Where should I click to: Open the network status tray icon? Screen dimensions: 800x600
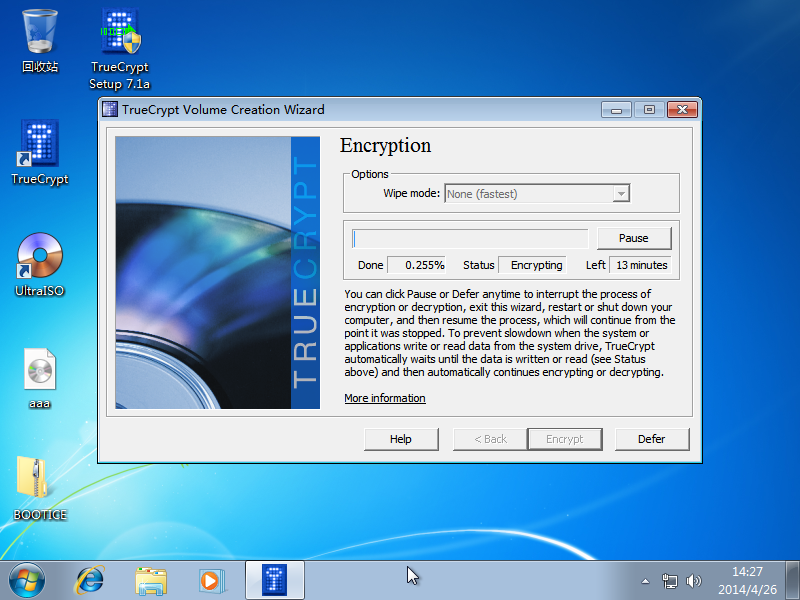[669, 581]
